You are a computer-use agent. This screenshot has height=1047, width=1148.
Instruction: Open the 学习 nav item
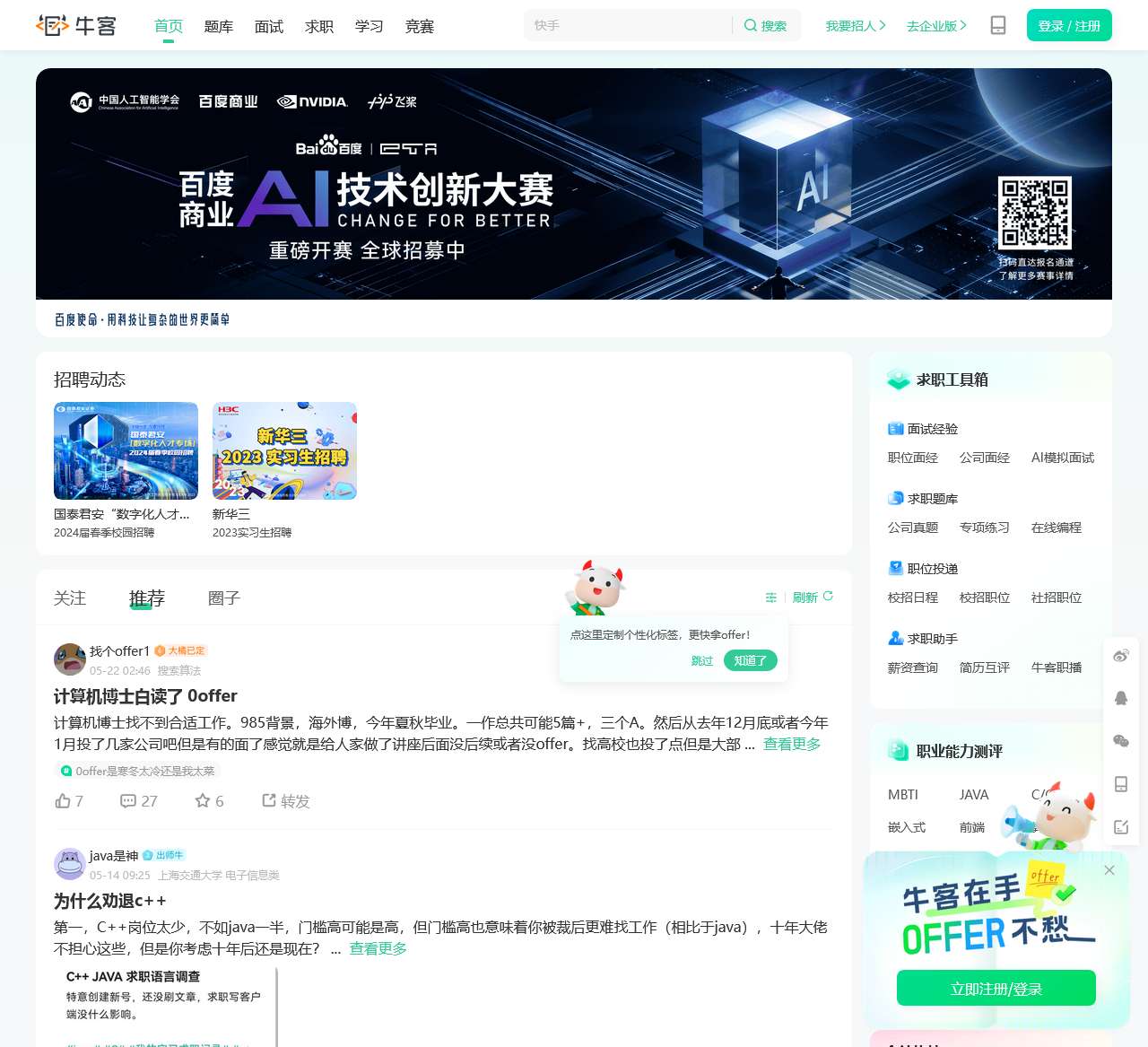[x=370, y=27]
